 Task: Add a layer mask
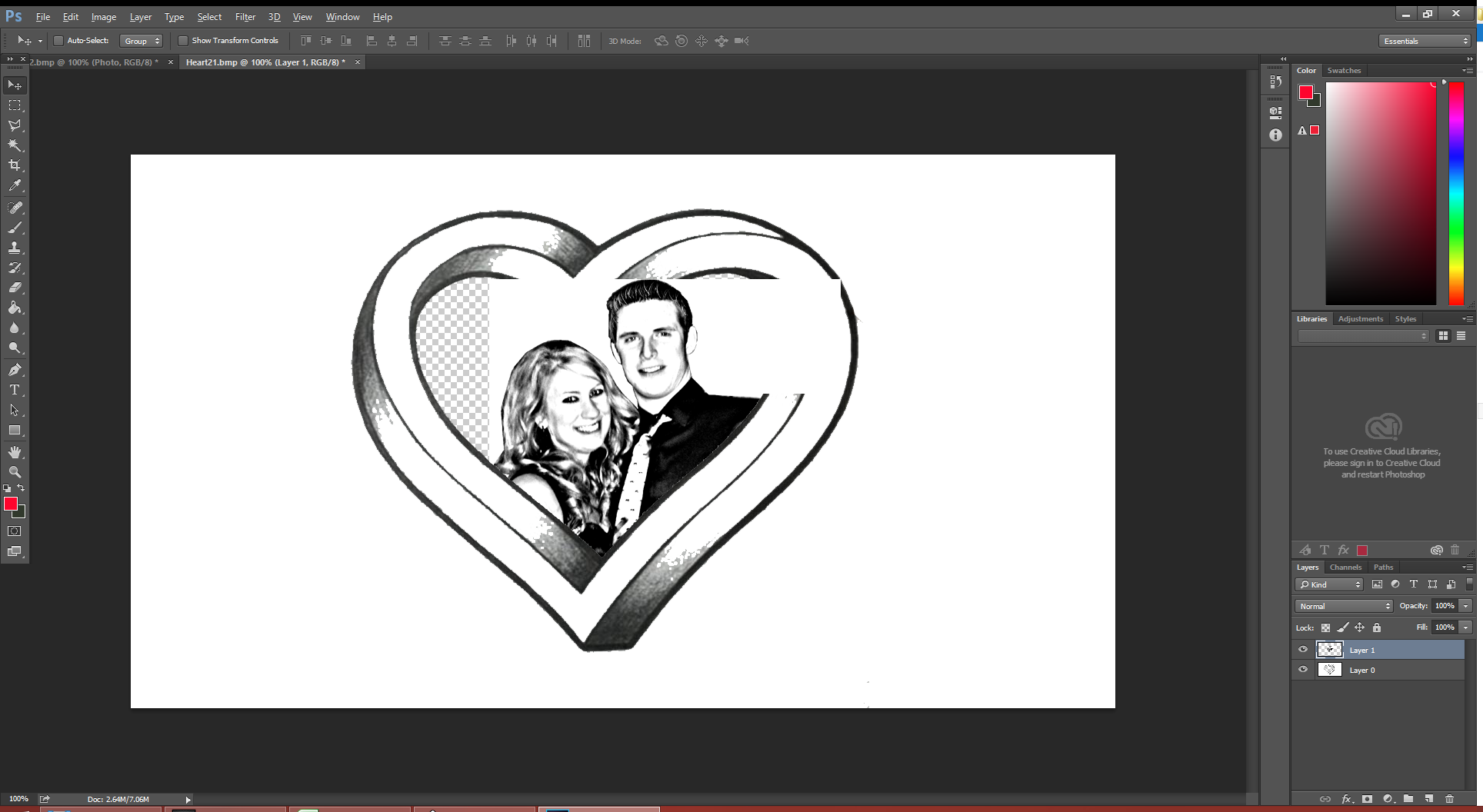click(x=1367, y=799)
